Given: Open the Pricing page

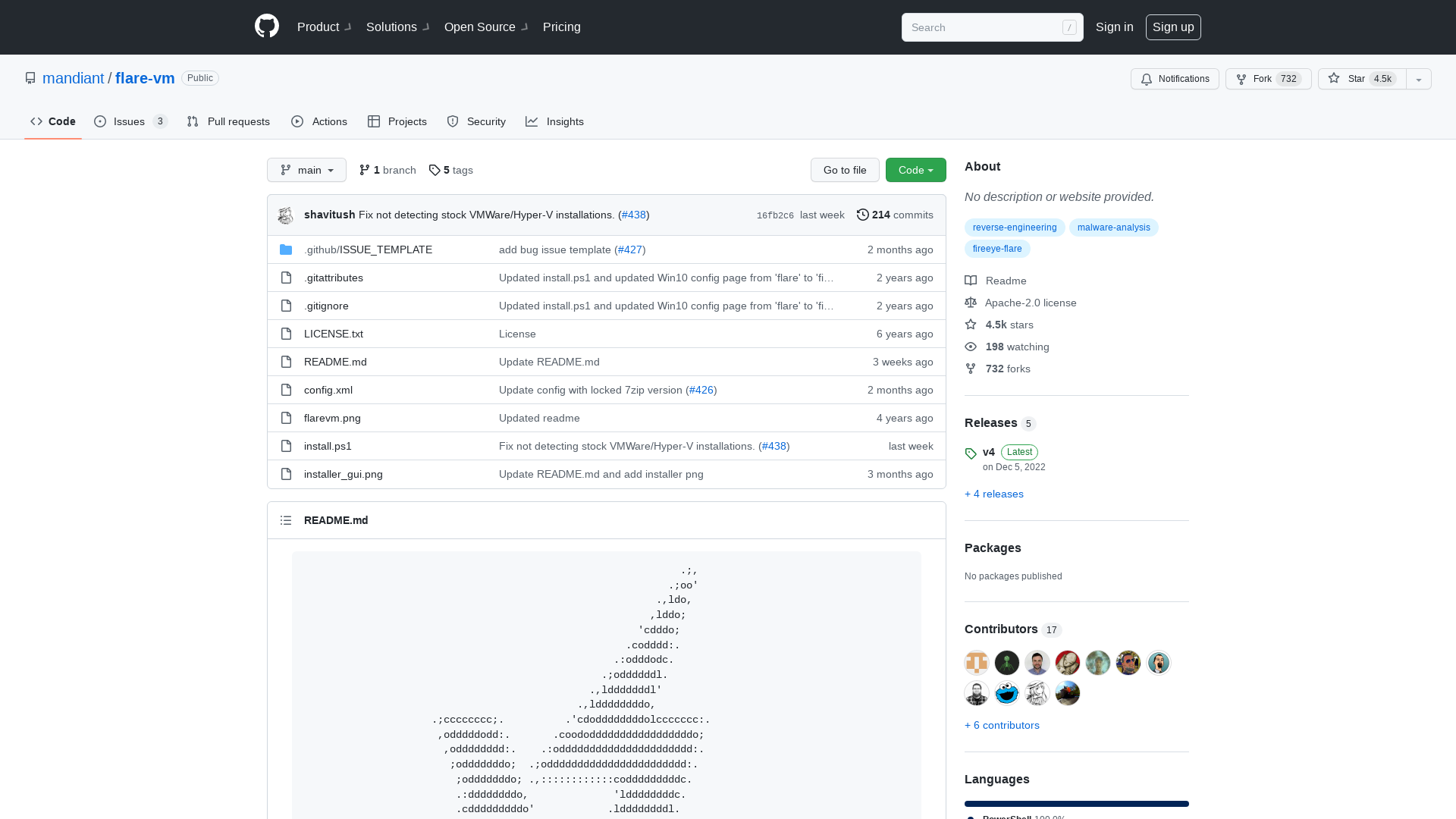Looking at the screenshot, I should 562,27.
